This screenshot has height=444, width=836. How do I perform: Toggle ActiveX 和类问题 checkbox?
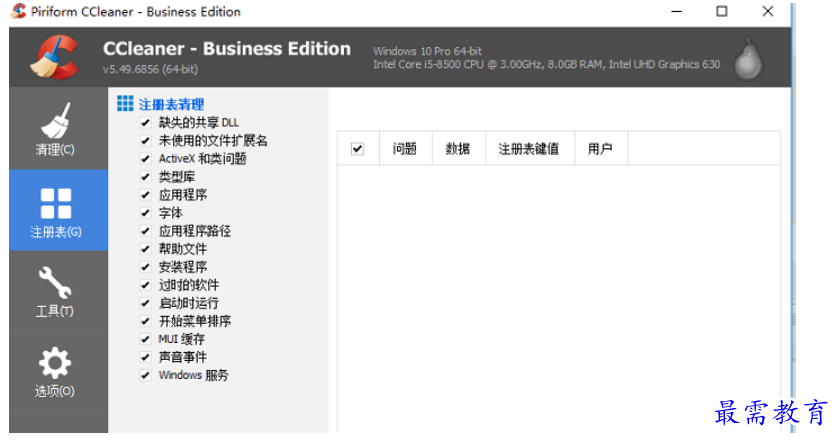(145, 159)
